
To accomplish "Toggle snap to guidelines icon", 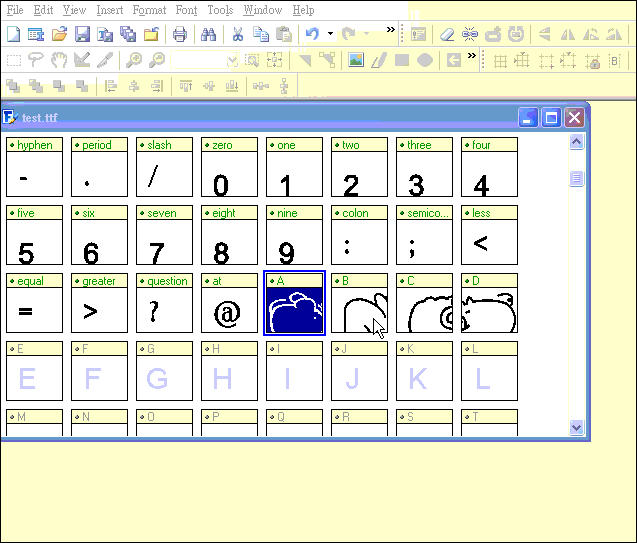I will pos(568,61).
